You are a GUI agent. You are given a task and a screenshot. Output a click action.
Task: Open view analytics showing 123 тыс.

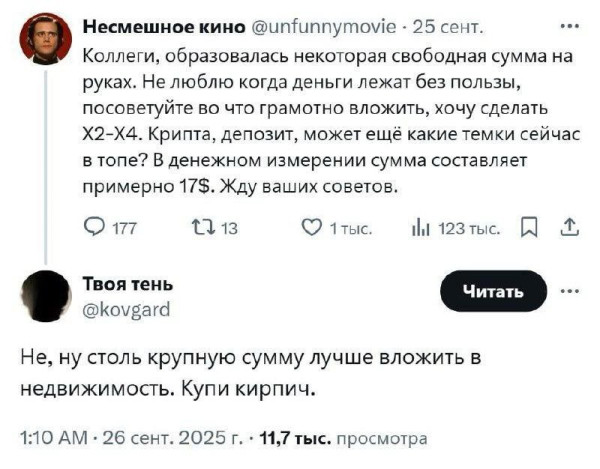coord(419,228)
